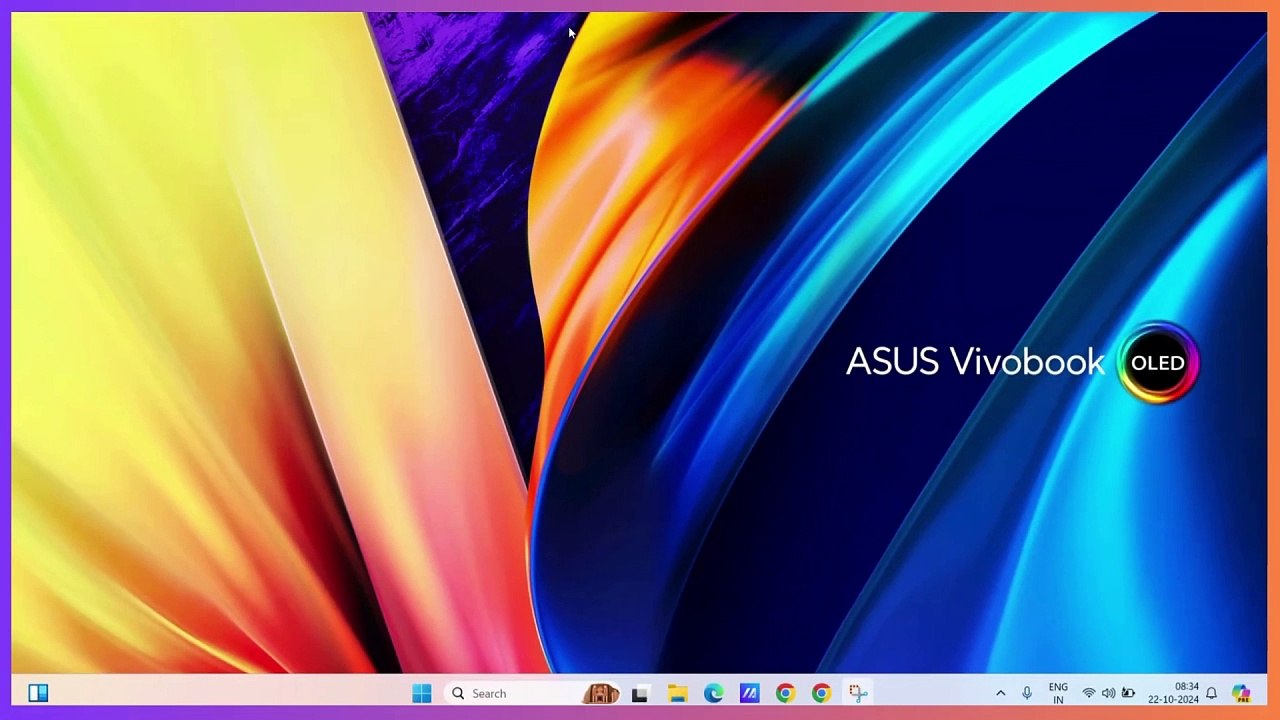
Task: Open the notification bell
Action: (x=1211, y=693)
